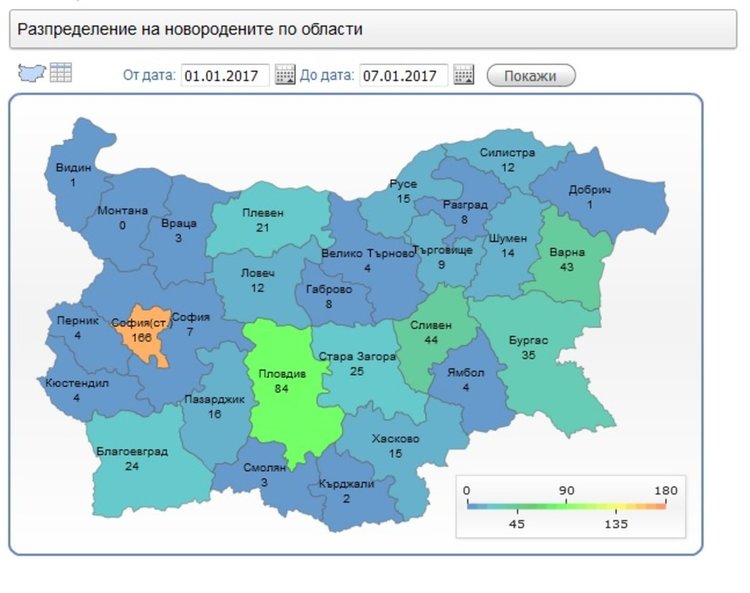The height and width of the screenshot is (593, 750).
Task: Switch to the table view icon
Action: pos(61,73)
